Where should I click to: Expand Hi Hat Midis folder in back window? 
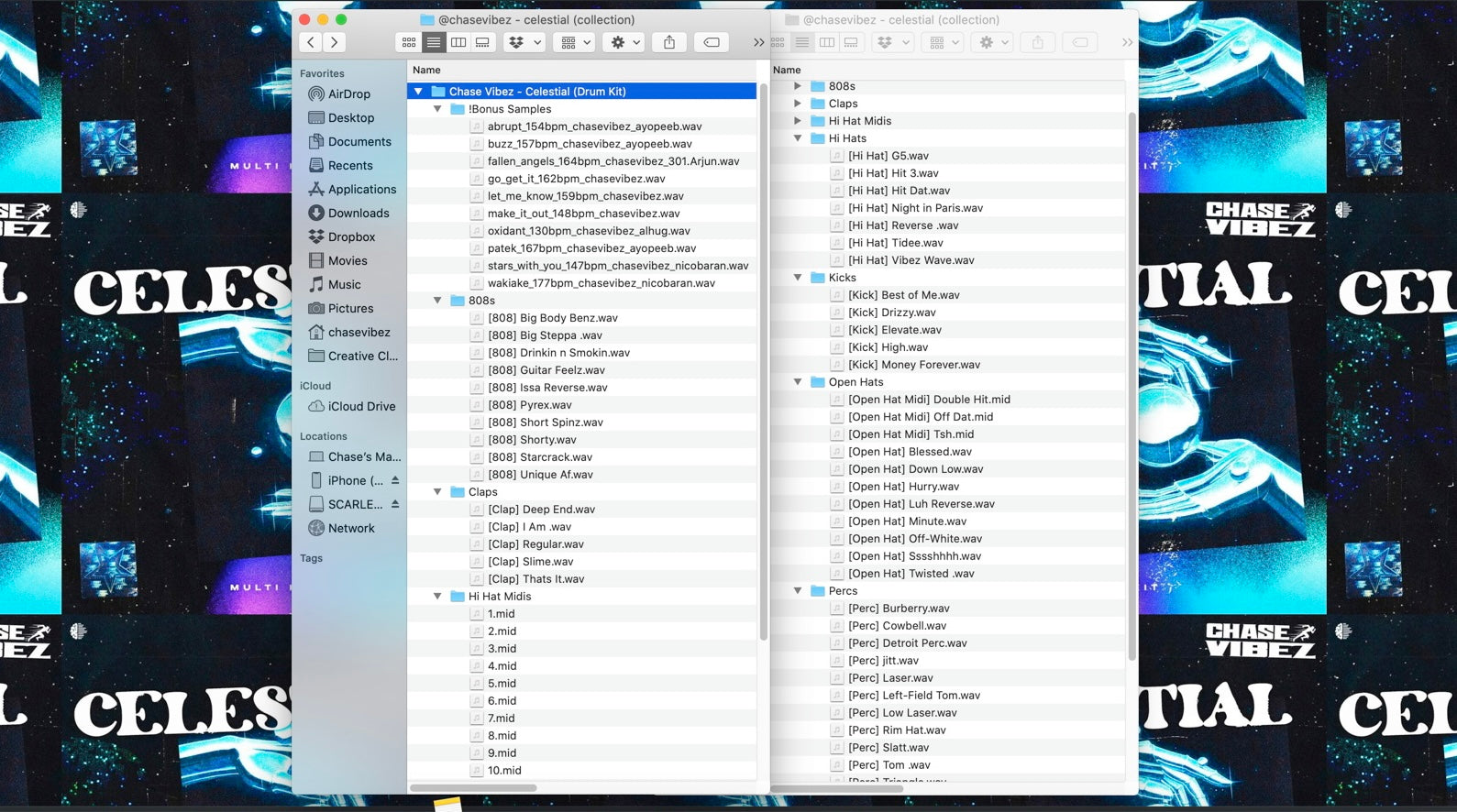click(798, 121)
